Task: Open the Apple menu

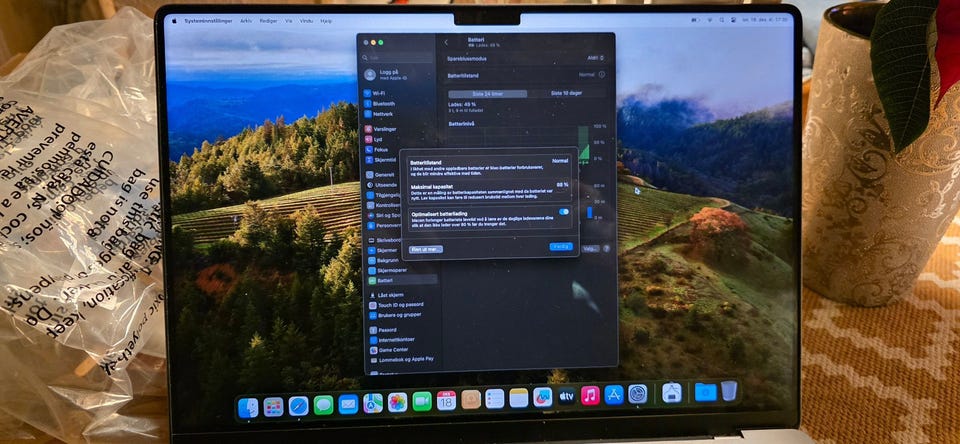Action: point(174,21)
